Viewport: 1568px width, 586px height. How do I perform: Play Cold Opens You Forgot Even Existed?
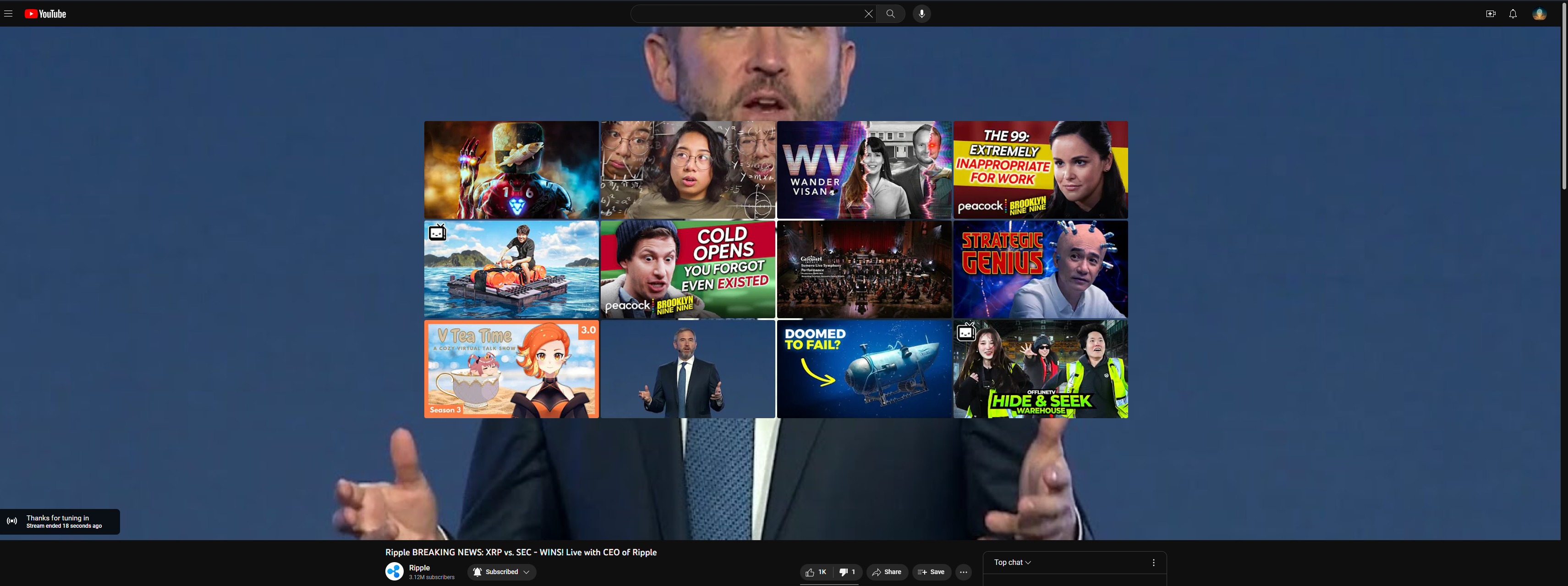(688, 269)
